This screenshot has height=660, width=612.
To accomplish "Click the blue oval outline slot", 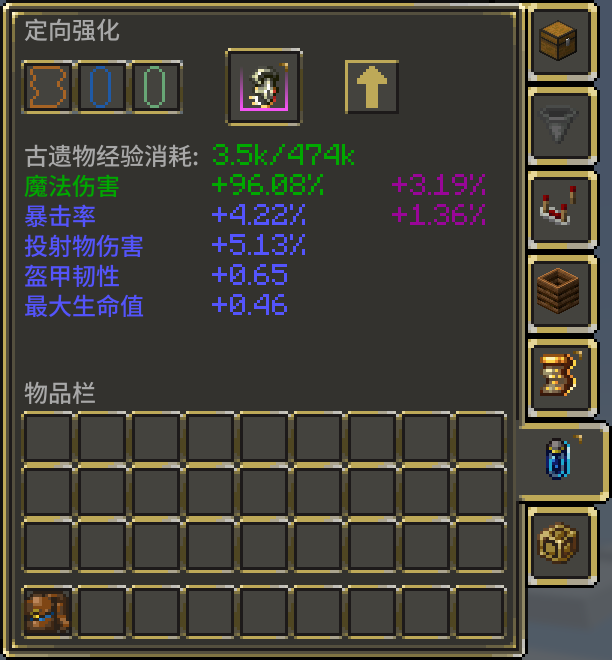I will pos(101,87).
